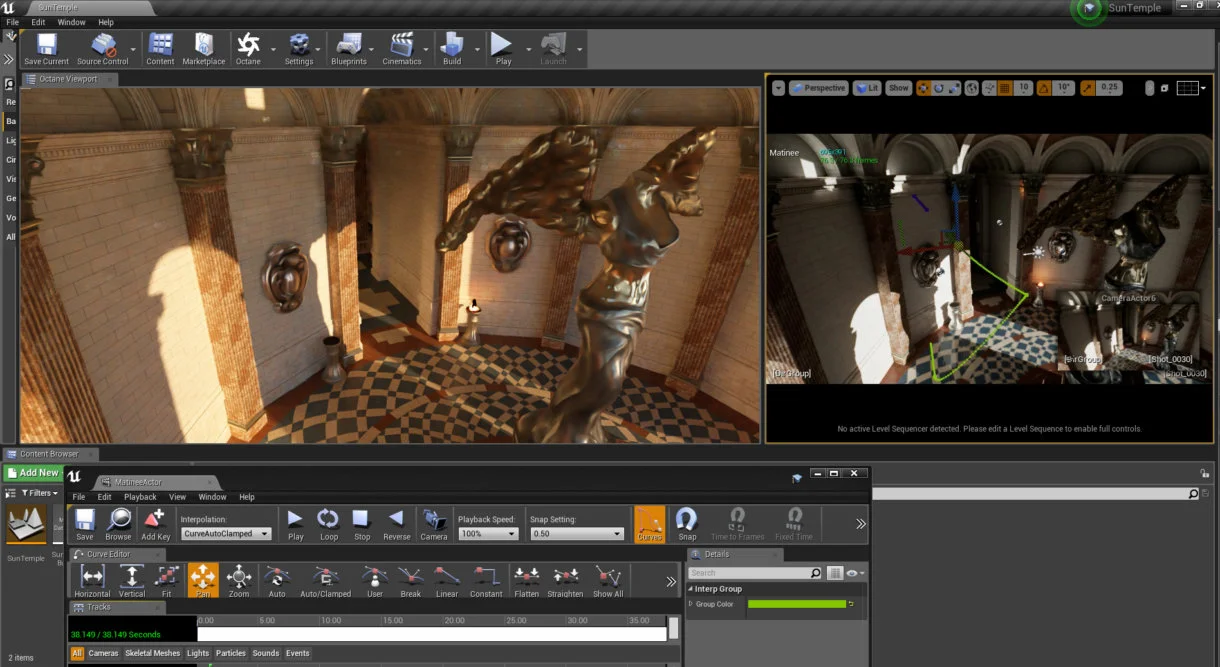Click the Blueprints toolbar icon
1220x667 pixels.
pos(349,49)
